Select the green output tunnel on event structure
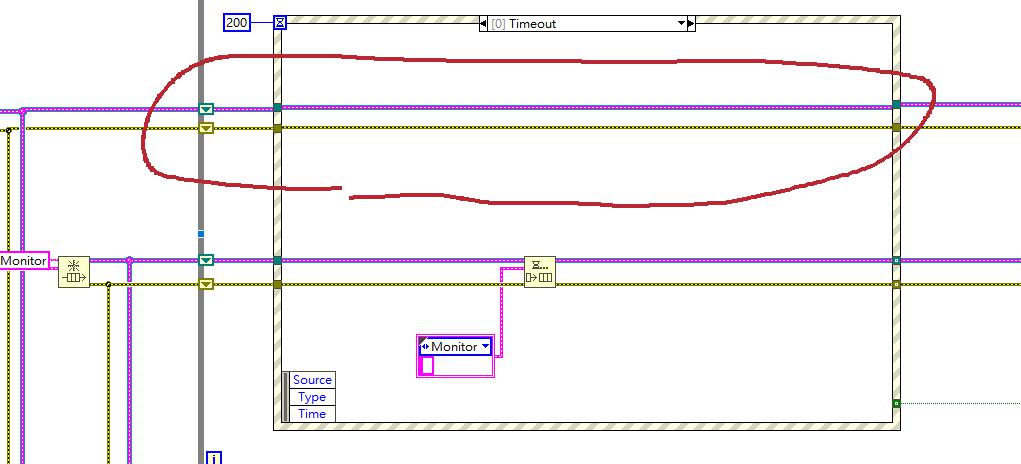 click(896, 403)
